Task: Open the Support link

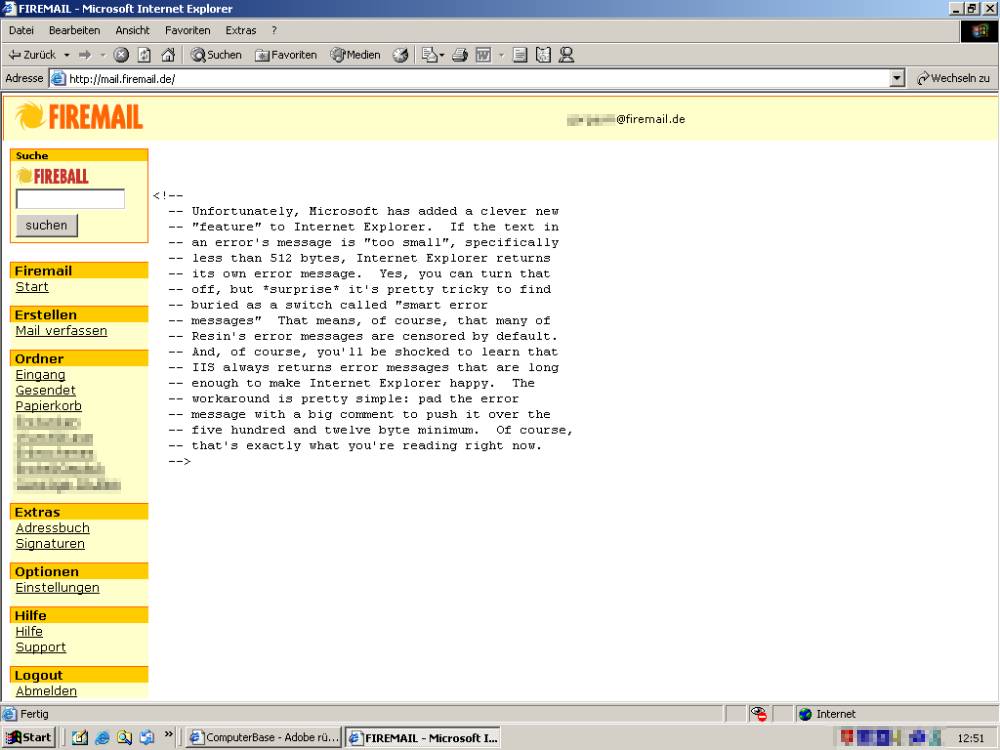Action: tap(41, 647)
